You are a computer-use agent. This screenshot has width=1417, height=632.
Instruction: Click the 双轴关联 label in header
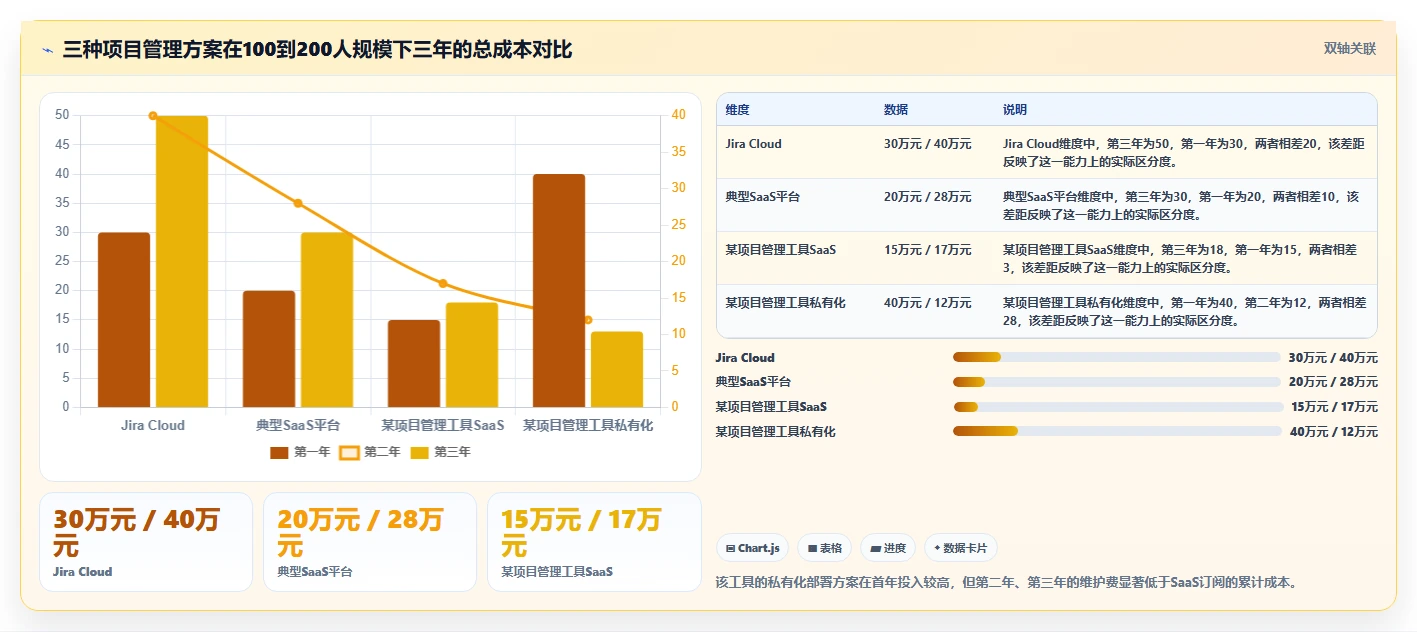click(1350, 48)
